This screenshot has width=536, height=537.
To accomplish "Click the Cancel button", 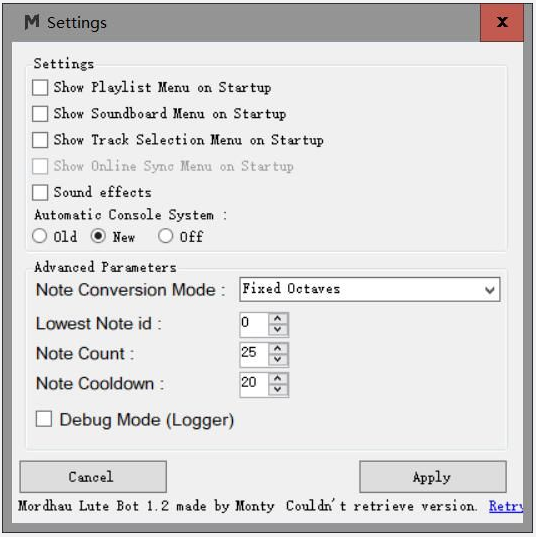I will tap(93, 476).
